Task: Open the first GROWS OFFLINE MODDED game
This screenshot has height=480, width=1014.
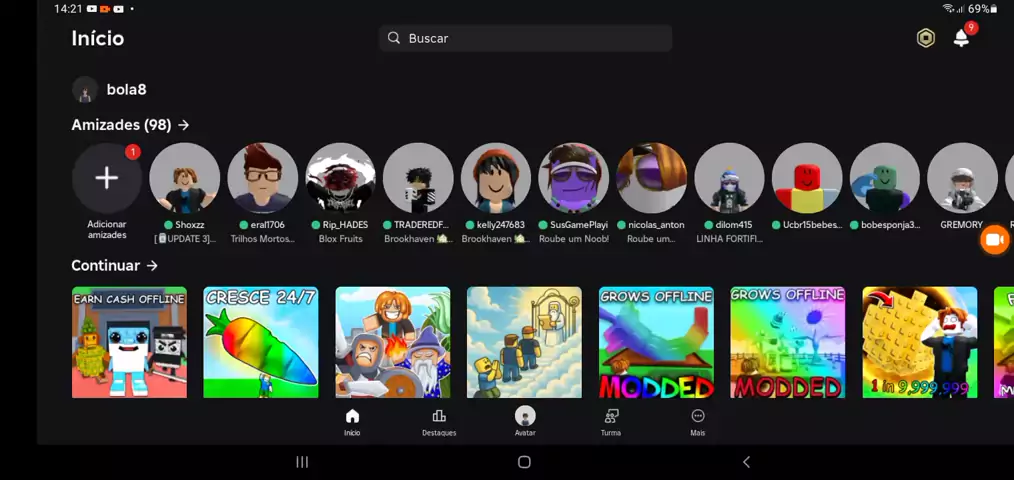Action: pyautogui.click(x=656, y=342)
